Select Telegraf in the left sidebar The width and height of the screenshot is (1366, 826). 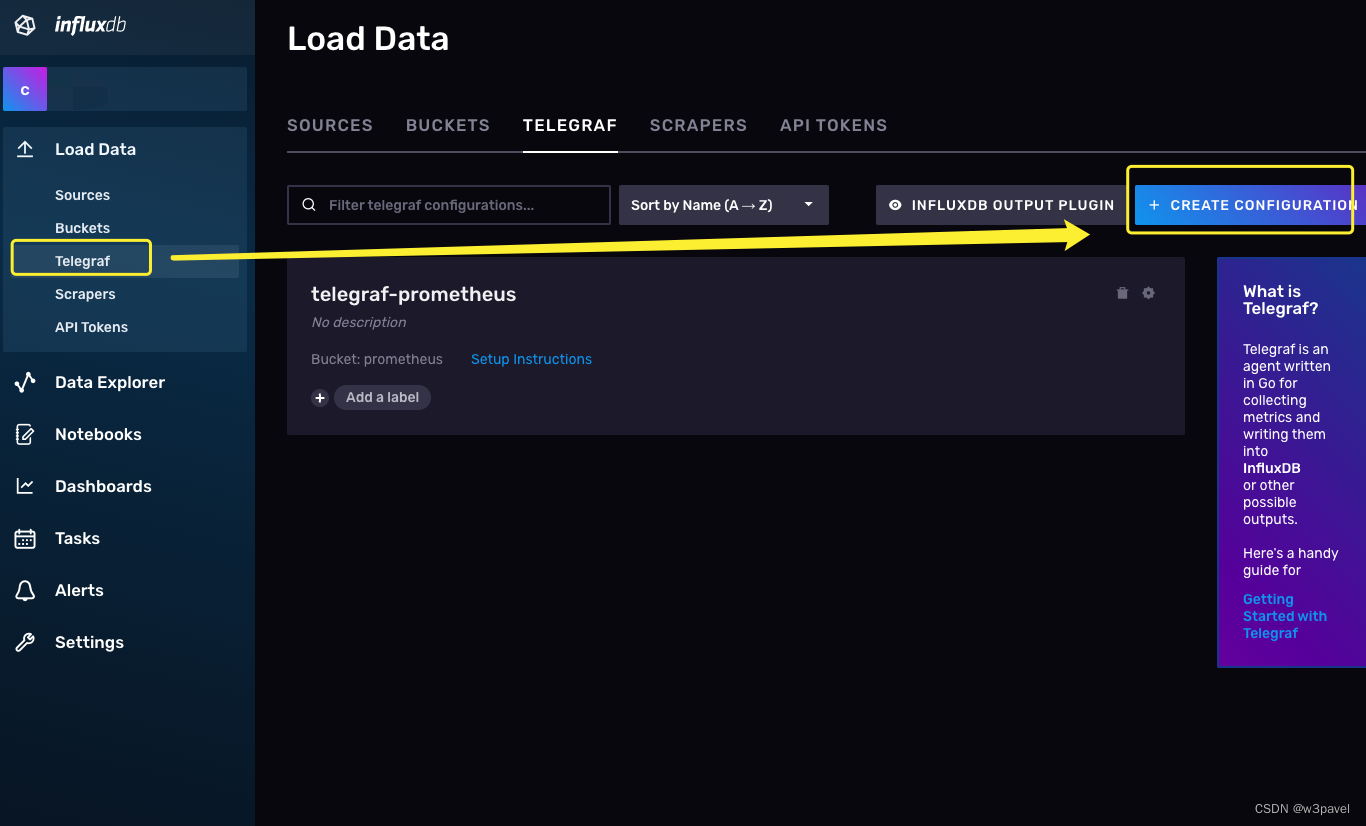(x=83, y=260)
